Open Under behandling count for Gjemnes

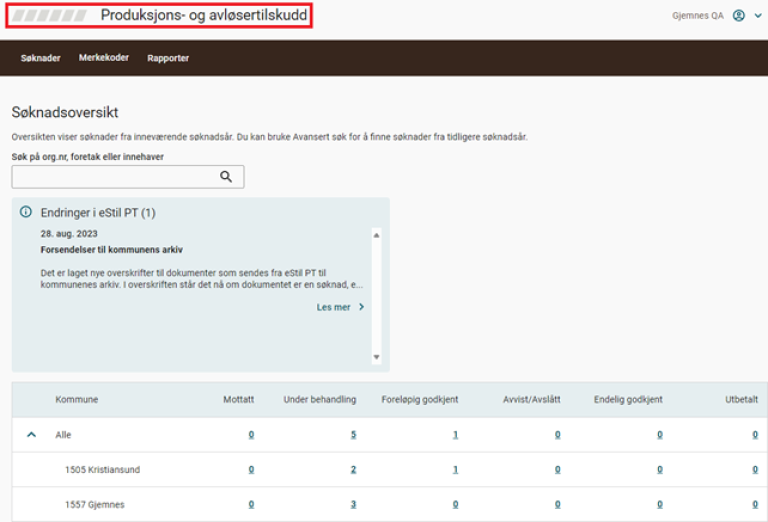pyautogui.click(x=353, y=505)
